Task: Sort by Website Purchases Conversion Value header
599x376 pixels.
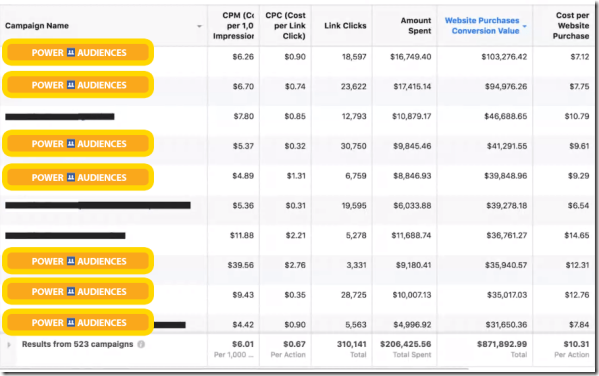Action: tap(482, 26)
